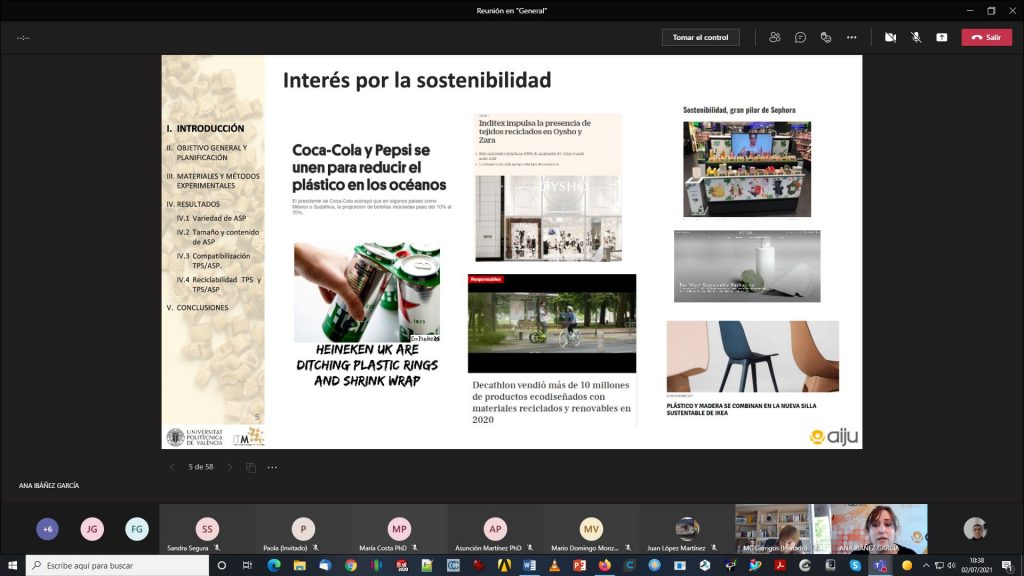The image size is (1024, 576).
Task: Click Ana Ibáñez García's video tile
Action: coord(878,529)
